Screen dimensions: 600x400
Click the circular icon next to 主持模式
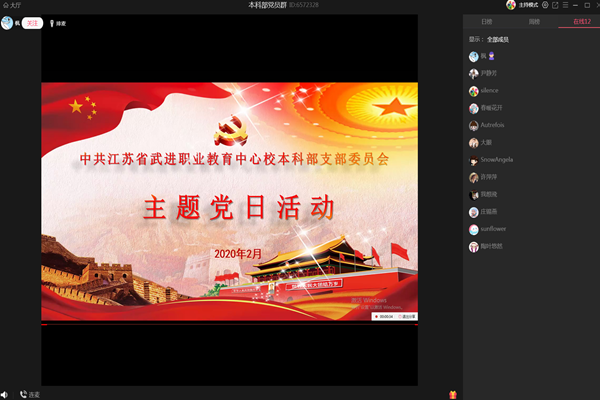545,5
